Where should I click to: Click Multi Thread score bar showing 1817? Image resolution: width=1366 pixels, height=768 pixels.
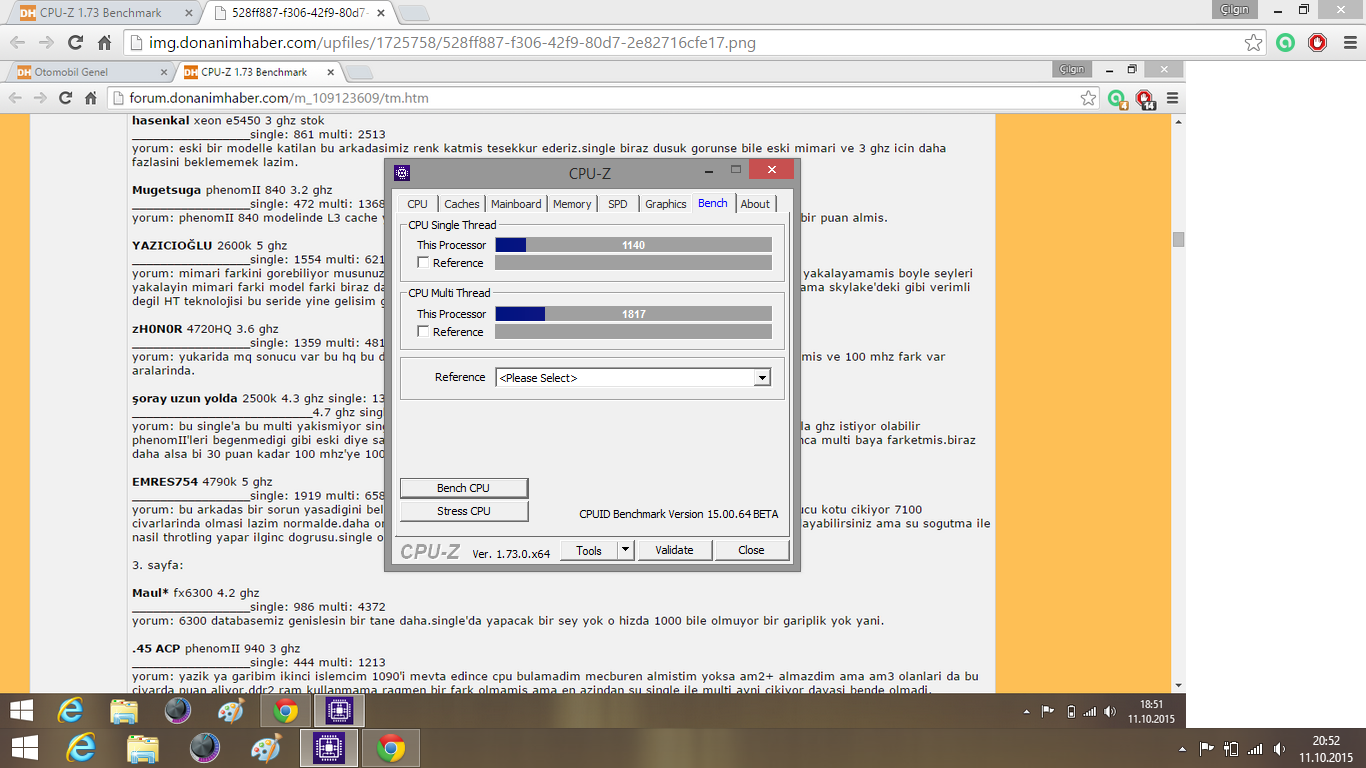(633, 314)
